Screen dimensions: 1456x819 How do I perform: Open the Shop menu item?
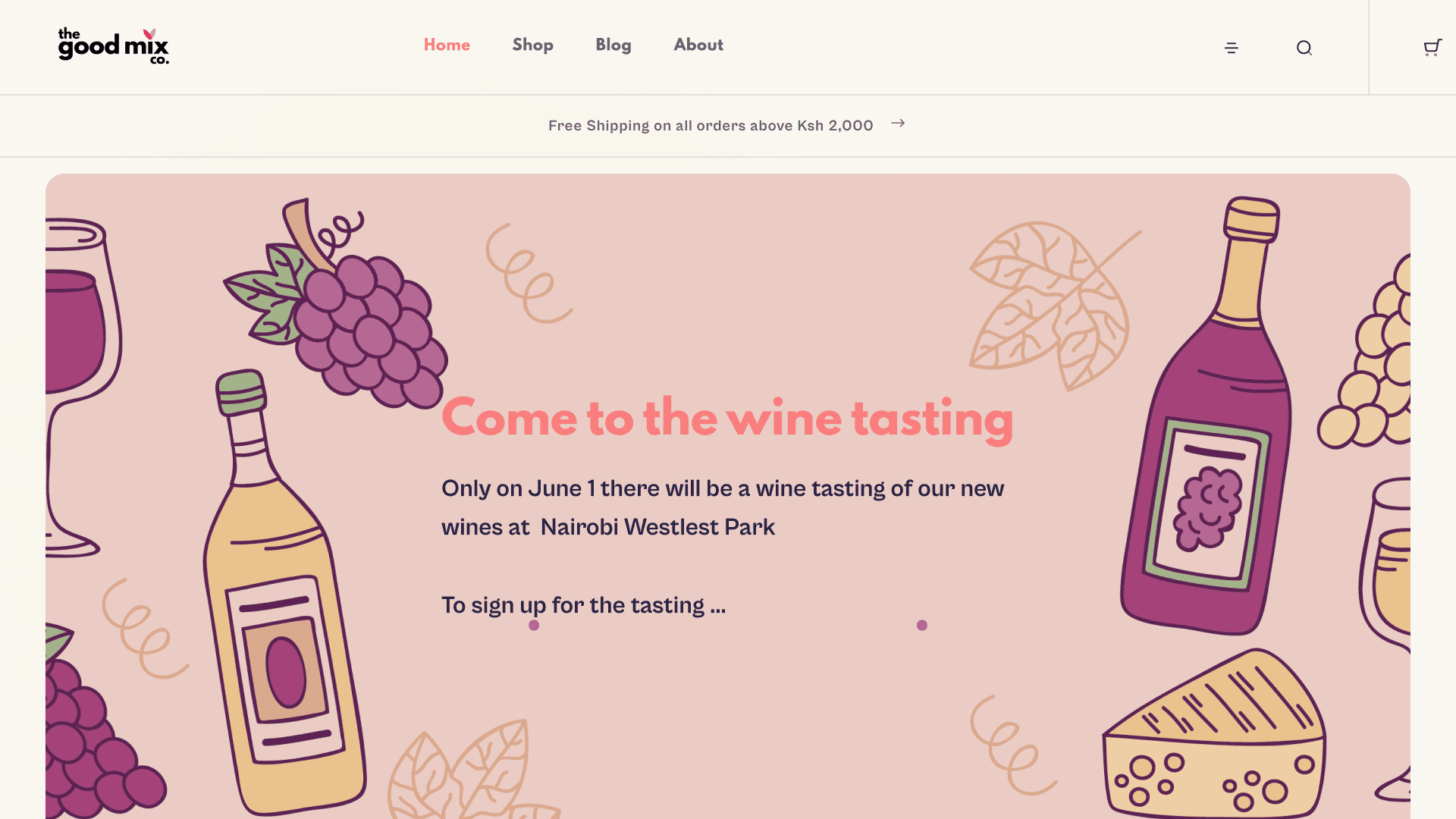[x=532, y=45]
